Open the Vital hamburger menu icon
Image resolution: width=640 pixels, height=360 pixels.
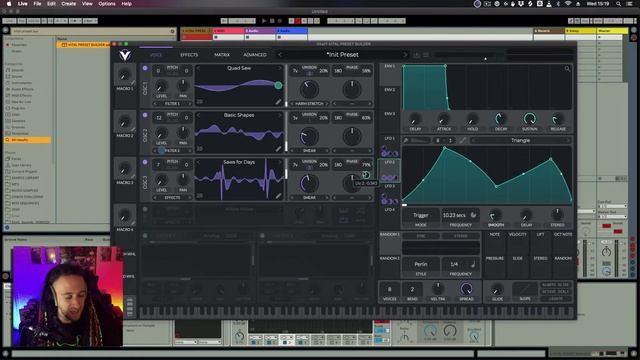point(426,55)
